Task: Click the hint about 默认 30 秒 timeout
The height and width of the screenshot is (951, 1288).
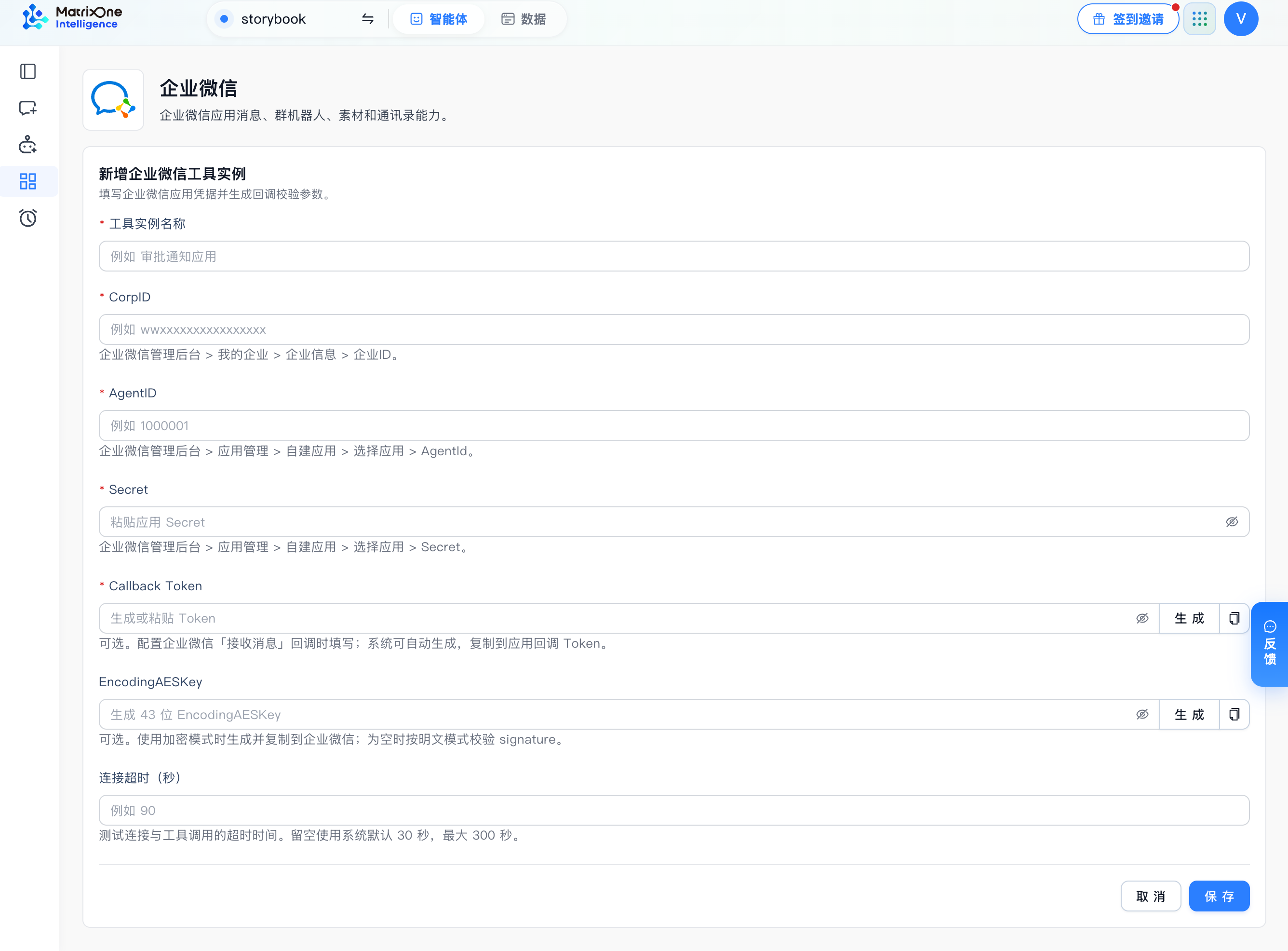Action: click(x=311, y=835)
